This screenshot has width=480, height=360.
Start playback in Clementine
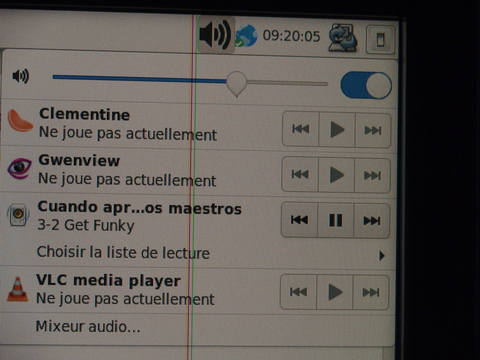(337, 130)
